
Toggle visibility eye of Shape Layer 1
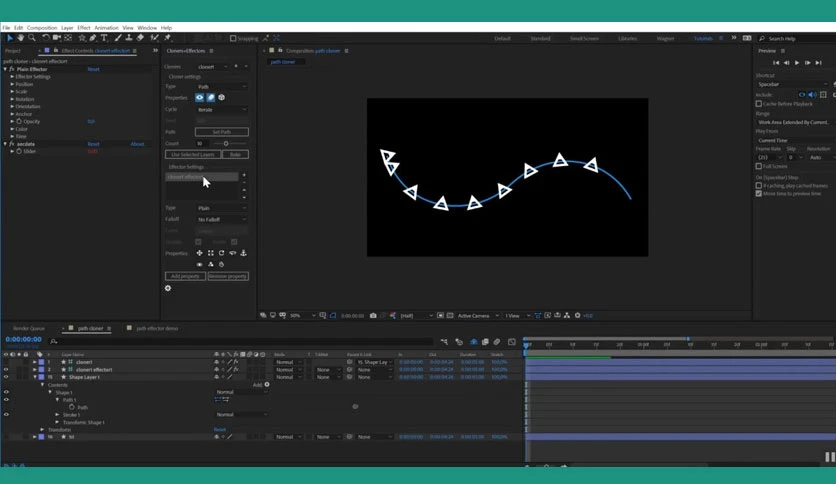point(6,377)
